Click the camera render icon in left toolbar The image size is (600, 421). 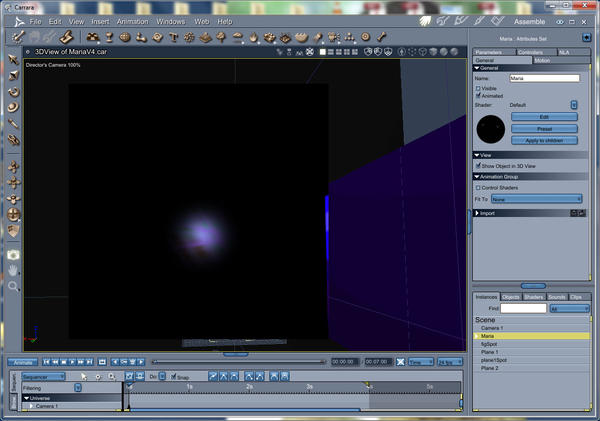click(13, 254)
